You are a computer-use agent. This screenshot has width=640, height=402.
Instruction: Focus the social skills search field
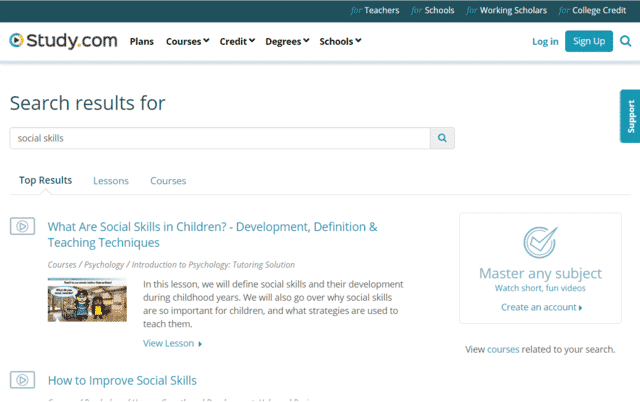220,138
